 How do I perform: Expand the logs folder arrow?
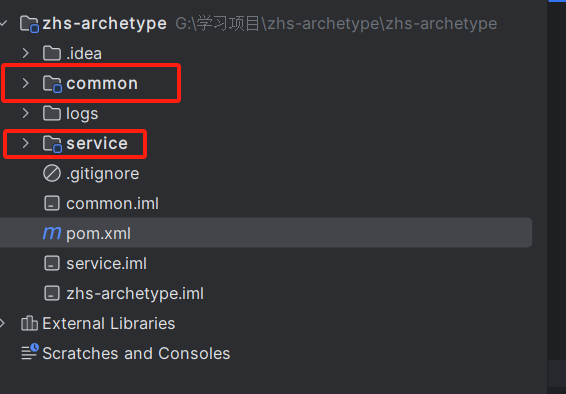25,113
